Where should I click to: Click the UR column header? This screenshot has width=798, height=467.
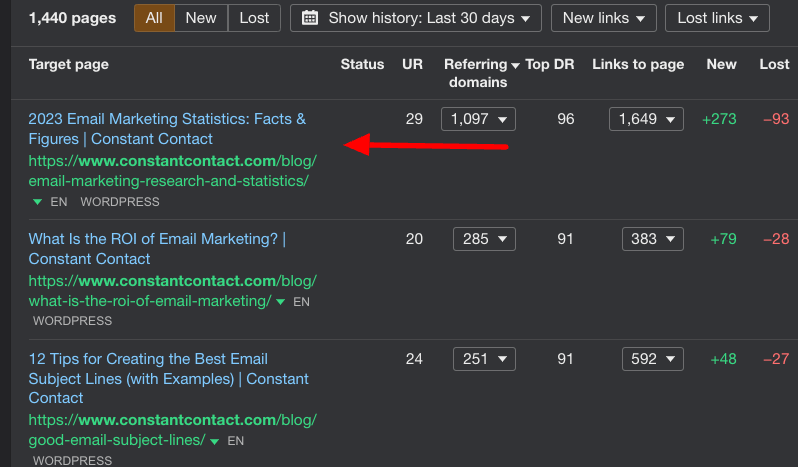(412, 64)
